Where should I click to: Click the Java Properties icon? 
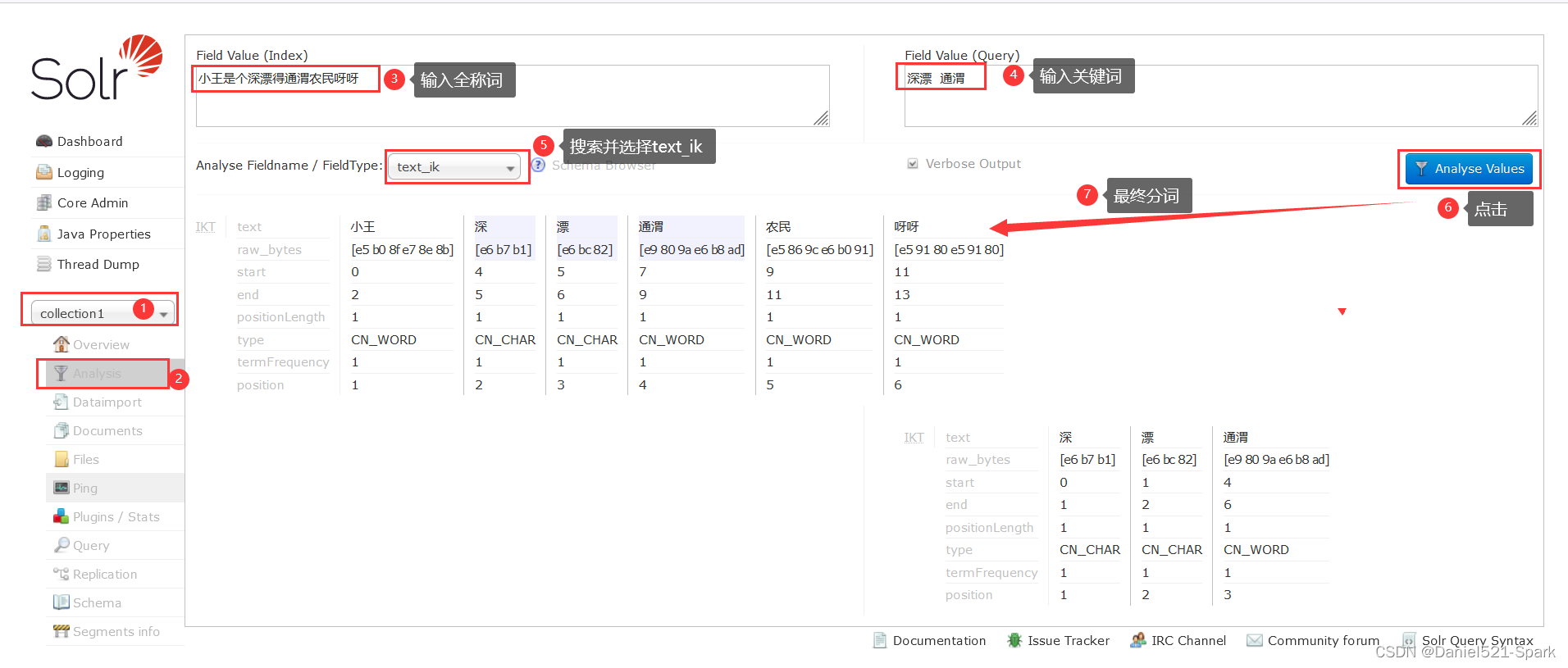click(x=43, y=234)
